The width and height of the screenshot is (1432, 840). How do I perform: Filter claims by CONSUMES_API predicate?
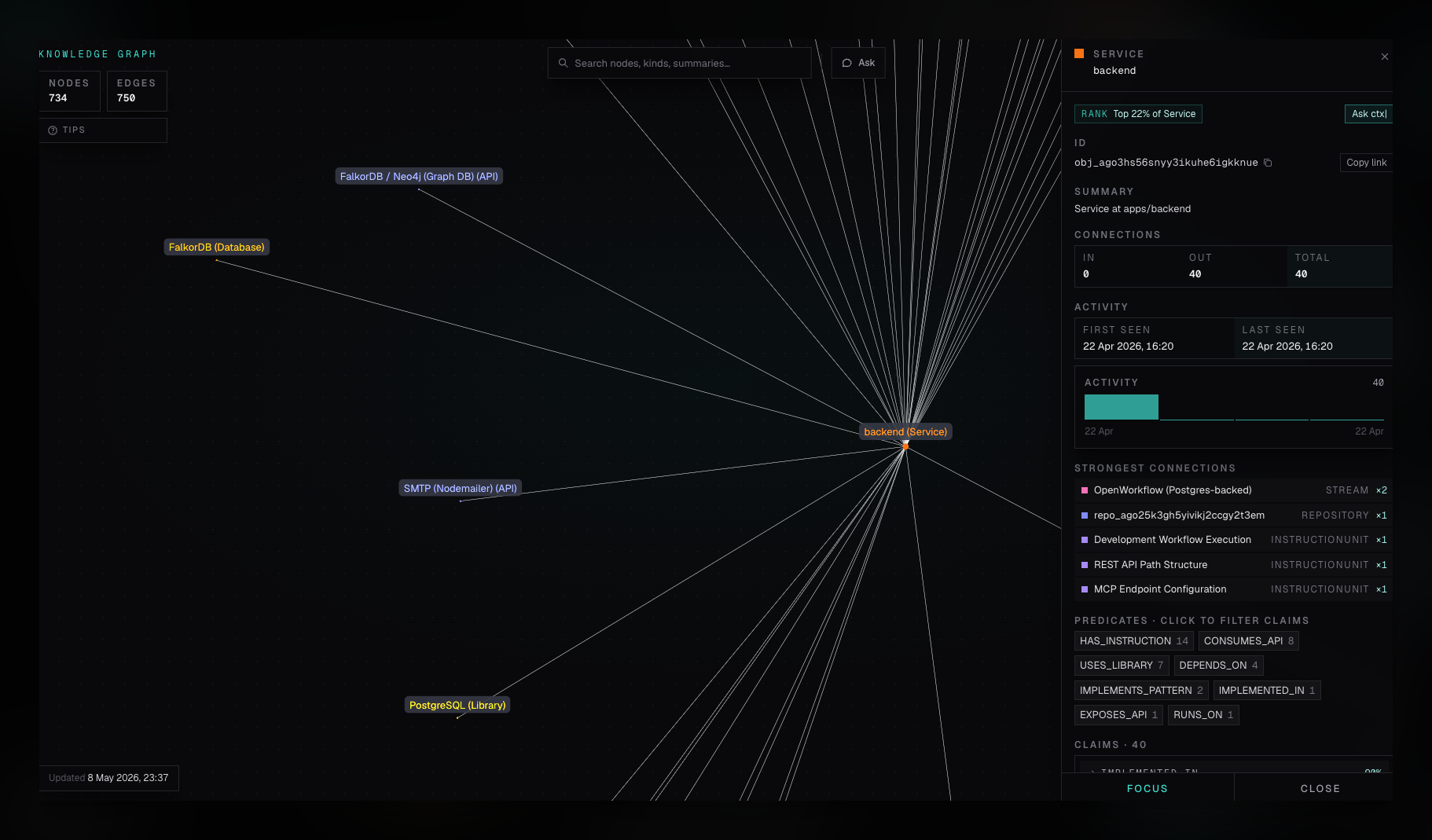point(1249,641)
